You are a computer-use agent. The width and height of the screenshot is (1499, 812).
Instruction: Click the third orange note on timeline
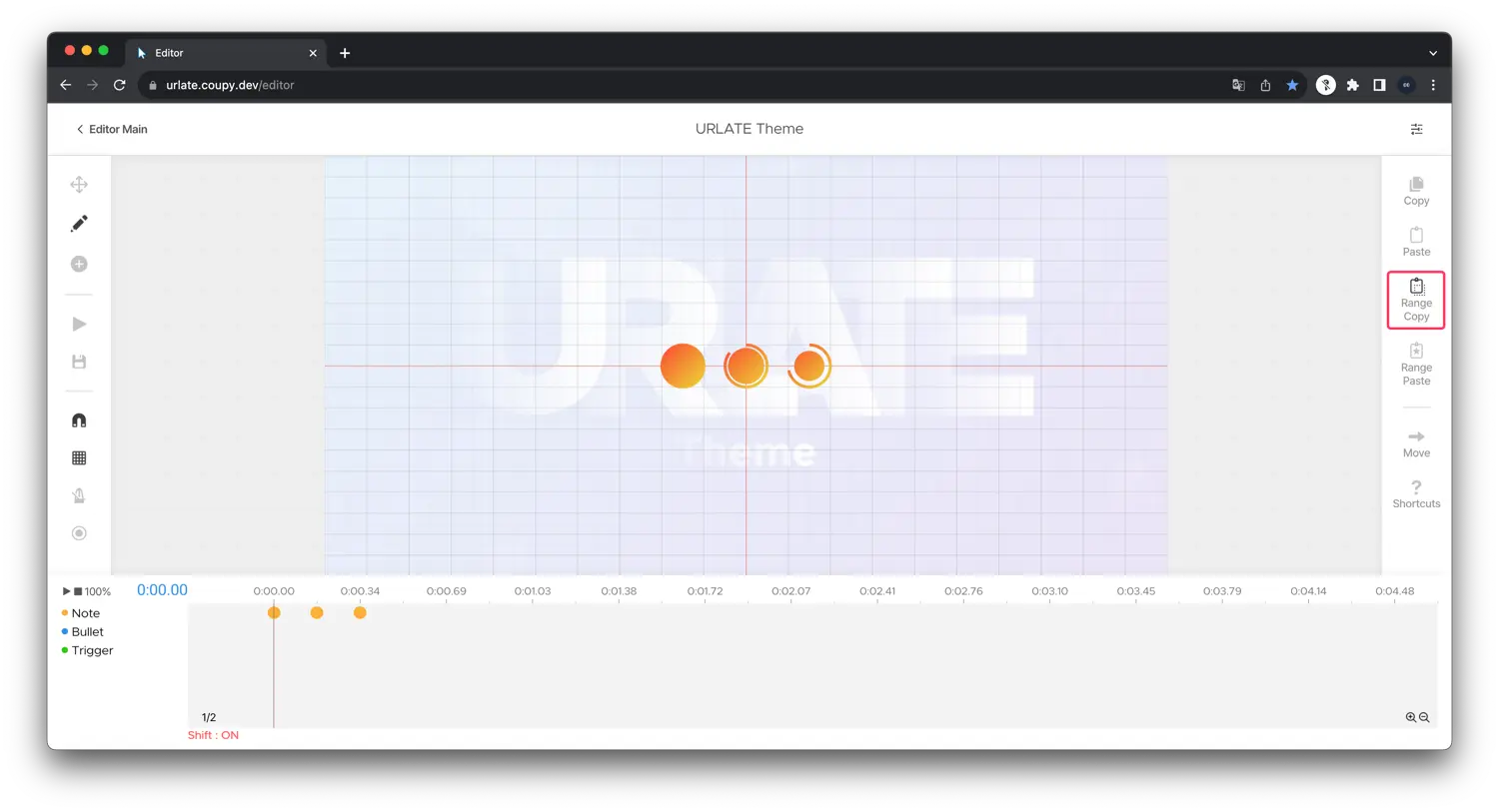360,613
